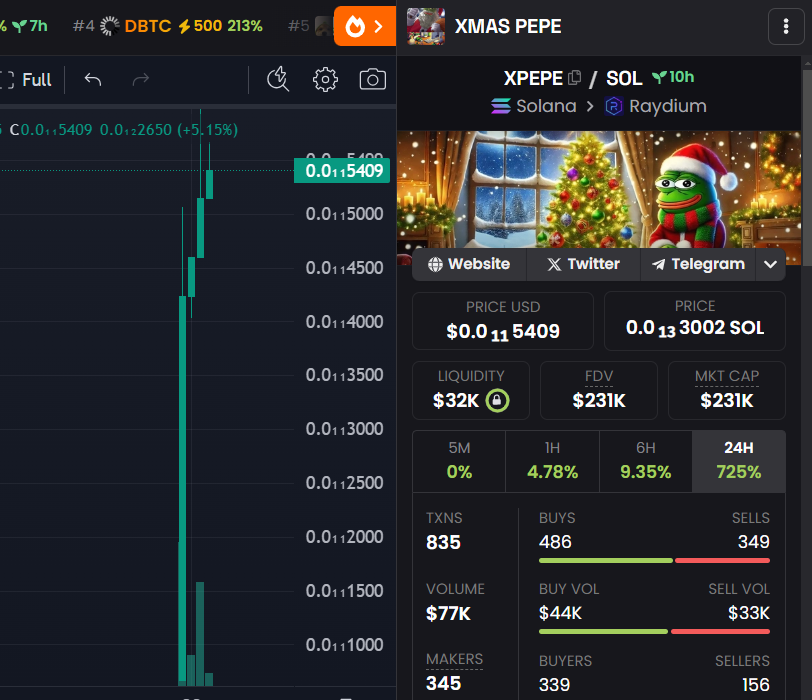Screen dimensions: 812x700
Task: Open chart settings gear
Action: [325, 79]
